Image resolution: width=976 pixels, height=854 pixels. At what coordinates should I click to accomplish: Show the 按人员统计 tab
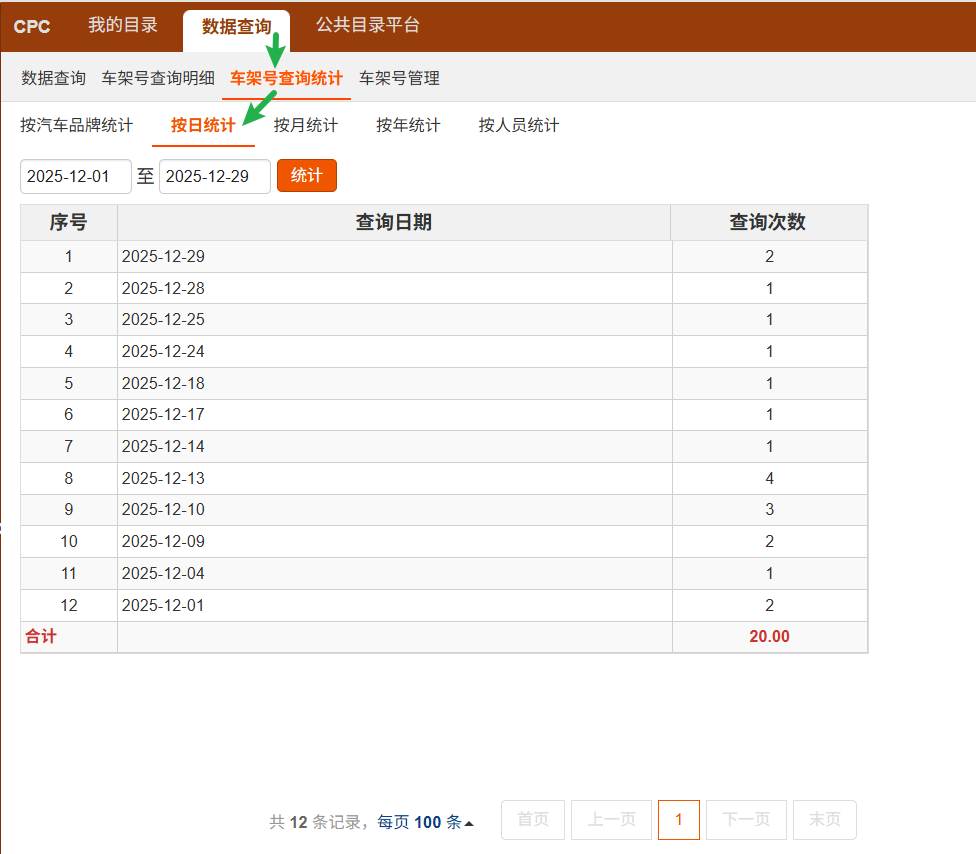pyautogui.click(x=519, y=125)
